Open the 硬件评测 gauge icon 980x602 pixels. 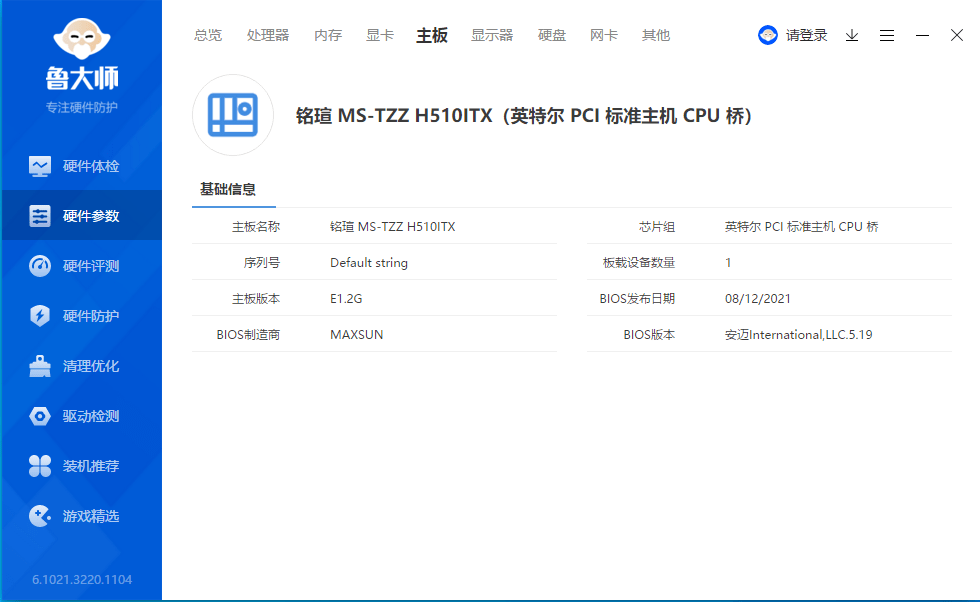tap(39, 266)
